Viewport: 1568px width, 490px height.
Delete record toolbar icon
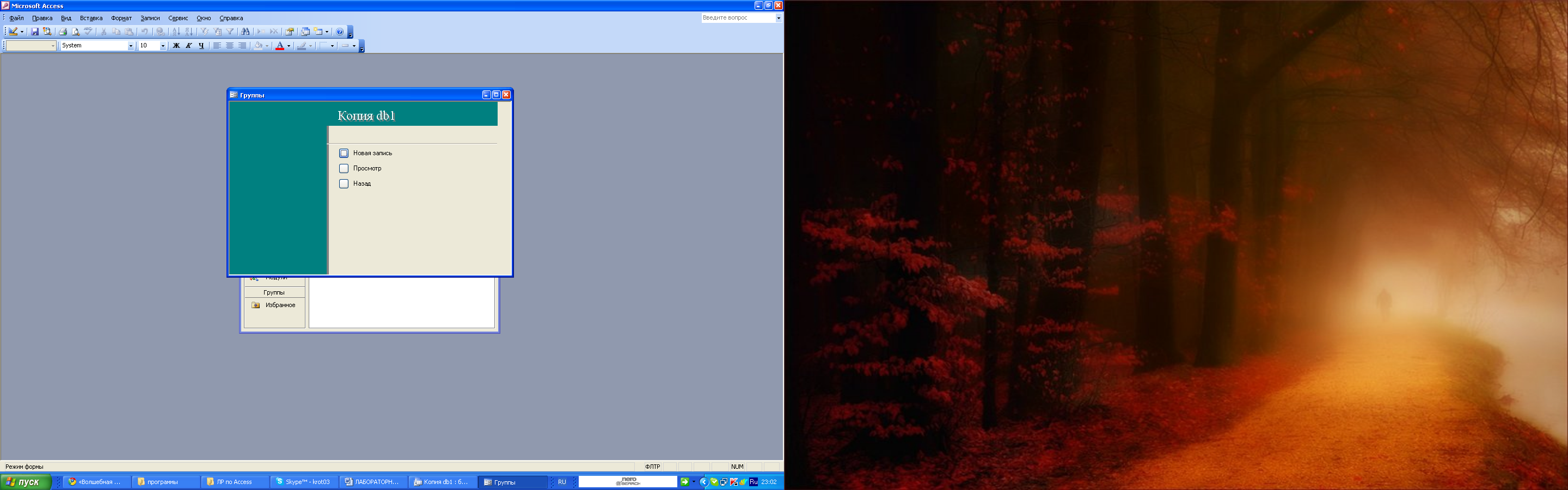pyautogui.click(x=274, y=32)
